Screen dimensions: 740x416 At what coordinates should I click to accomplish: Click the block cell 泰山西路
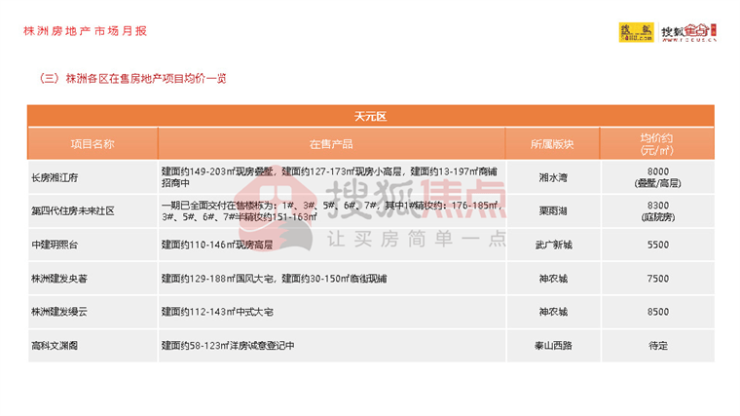553,346
